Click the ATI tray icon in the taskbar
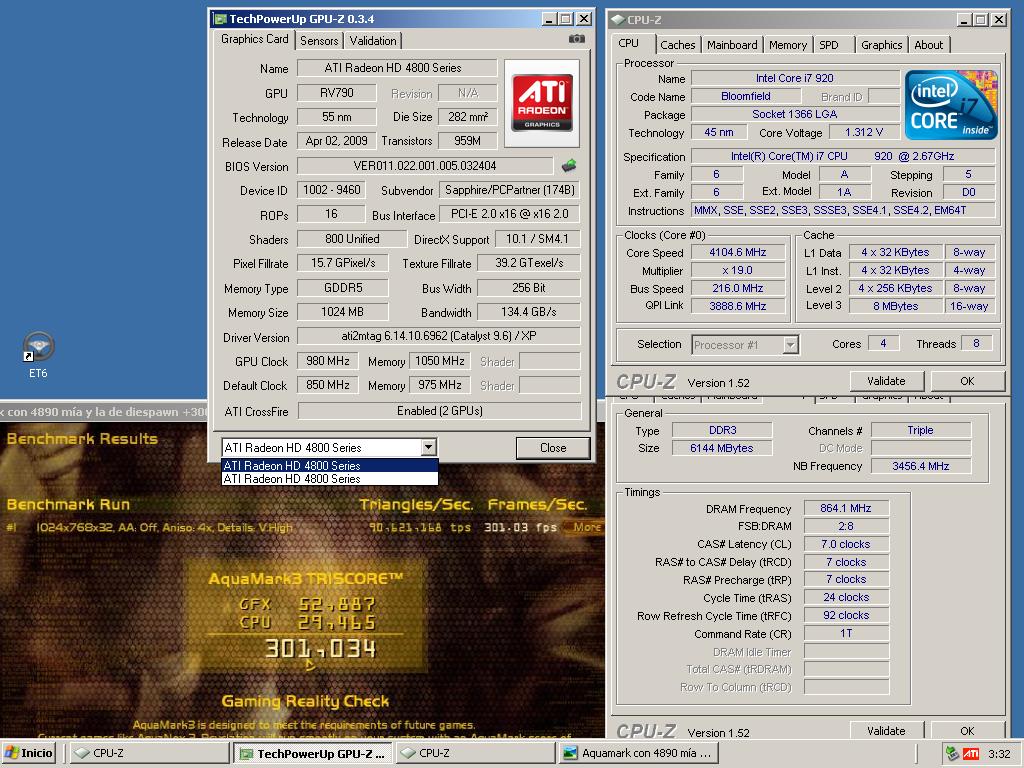The height and width of the screenshot is (768, 1024). tap(971, 754)
